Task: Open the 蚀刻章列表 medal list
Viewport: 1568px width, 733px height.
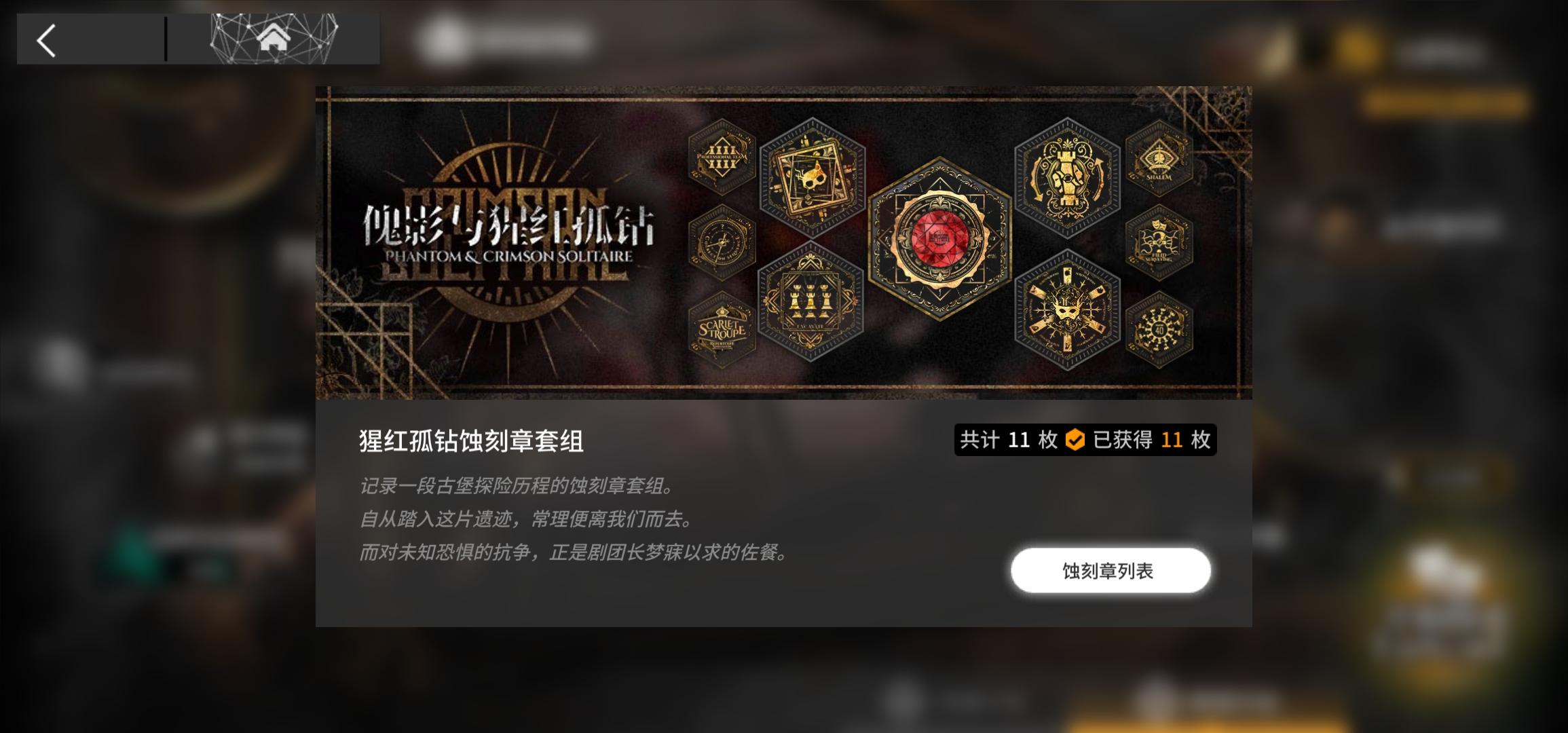Action: point(1110,571)
